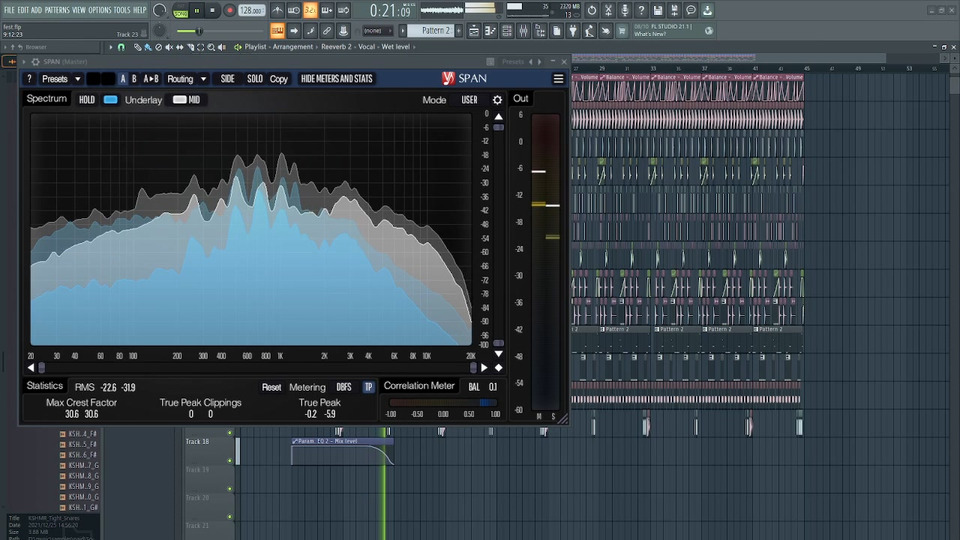Toggle typing keyboard to piano icon
960x540 pixels.
tap(277, 31)
